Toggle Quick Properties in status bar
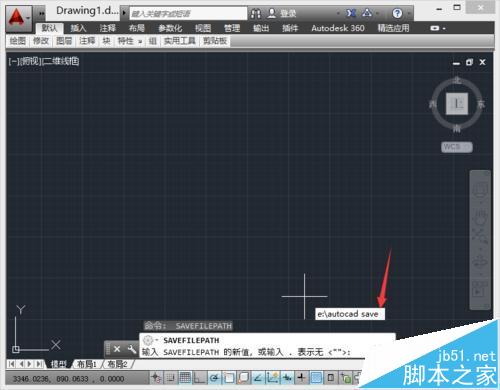The height and width of the screenshot is (390, 500). pos(331,378)
